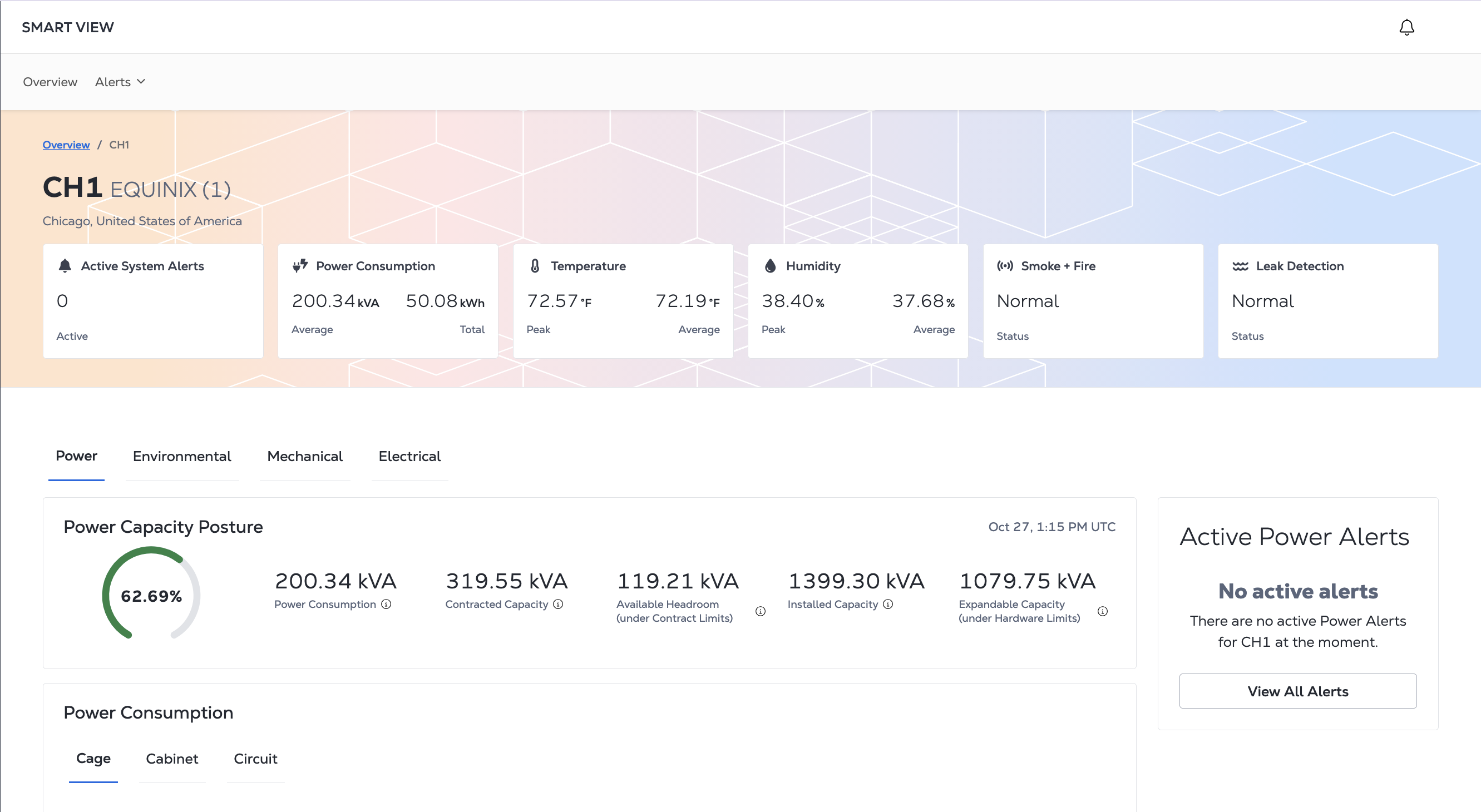Image resolution: width=1481 pixels, height=812 pixels.
Task: Click the 72.57 °F peak temperature
Action: [559, 300]
